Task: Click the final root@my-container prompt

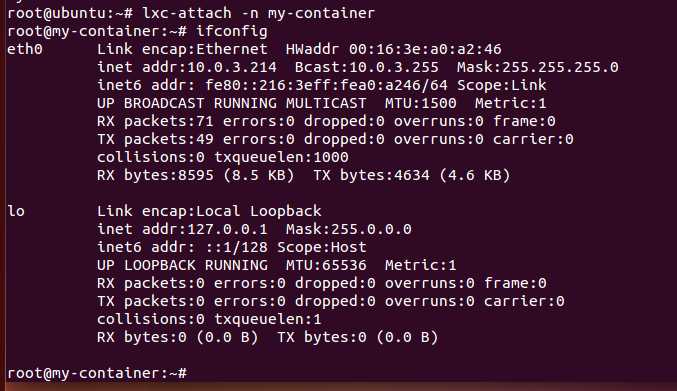Action: 97,373
